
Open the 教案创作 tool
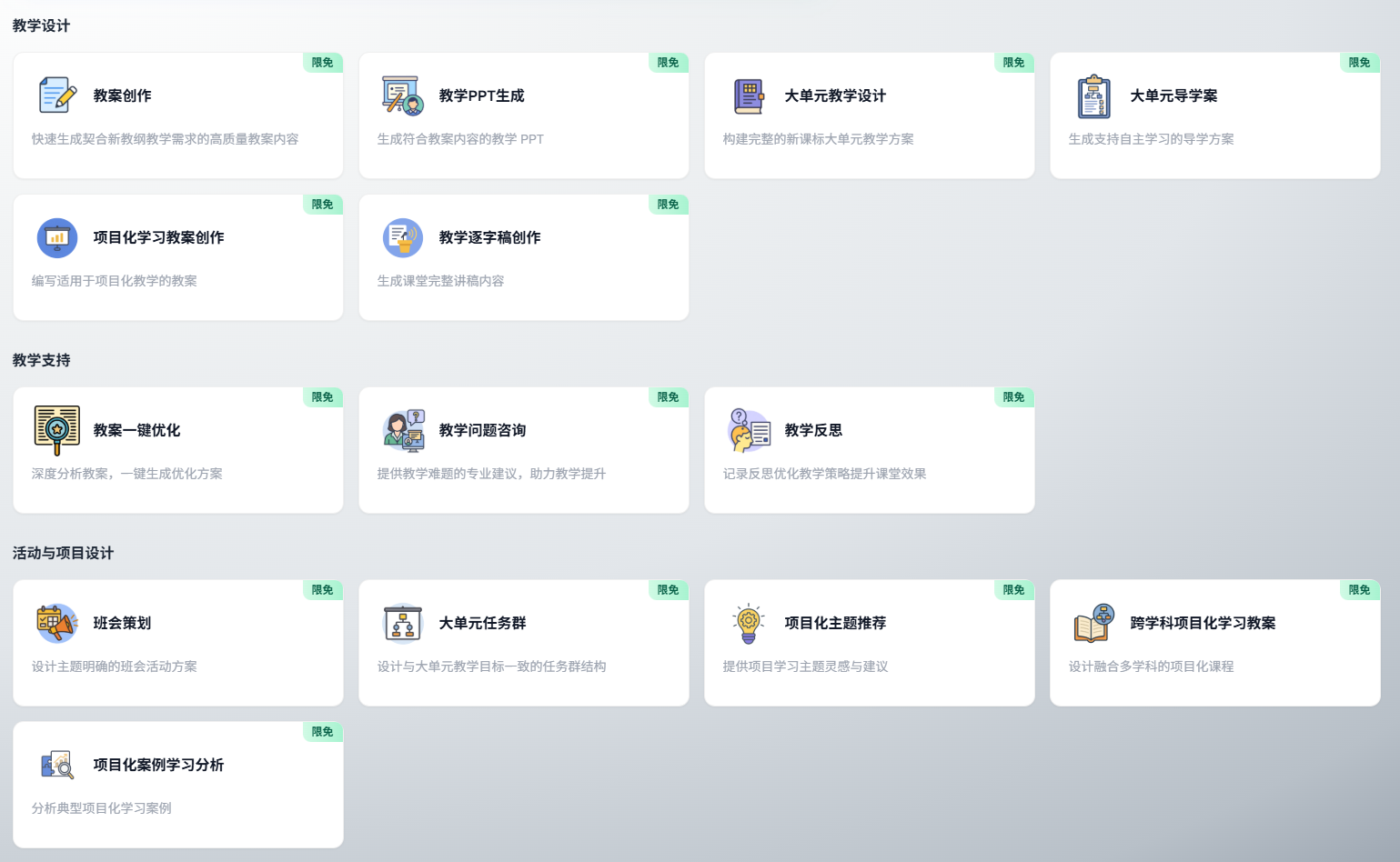point(177,115)
